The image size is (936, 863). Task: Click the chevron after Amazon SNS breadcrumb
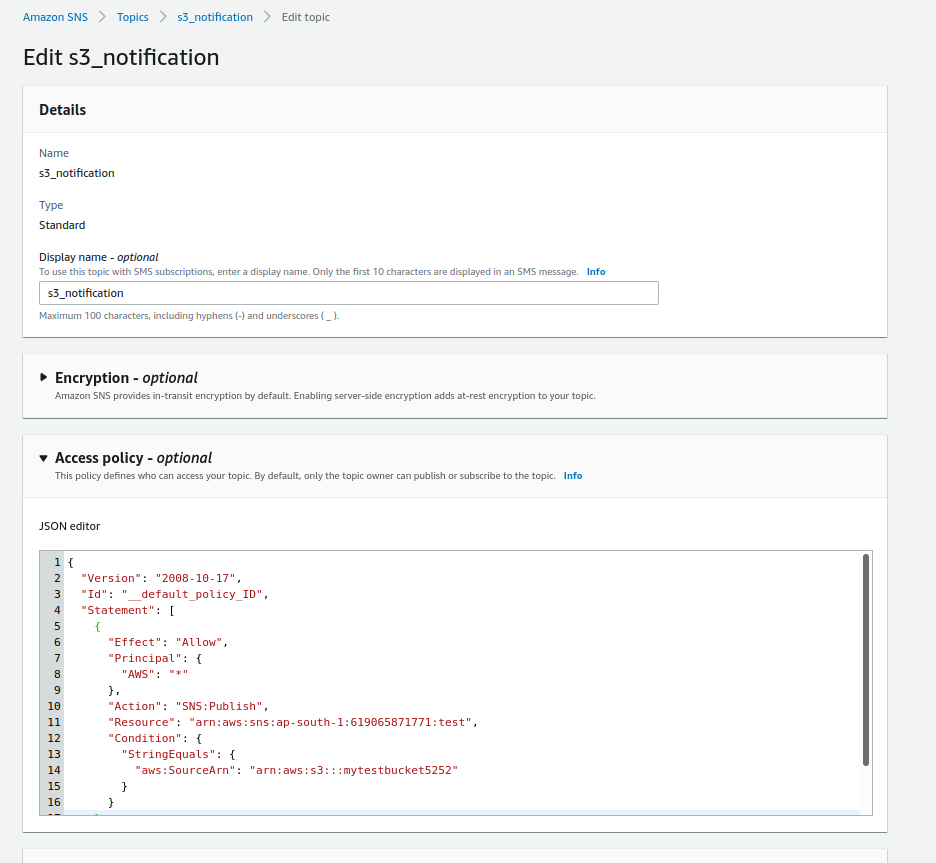pos(102,17)
